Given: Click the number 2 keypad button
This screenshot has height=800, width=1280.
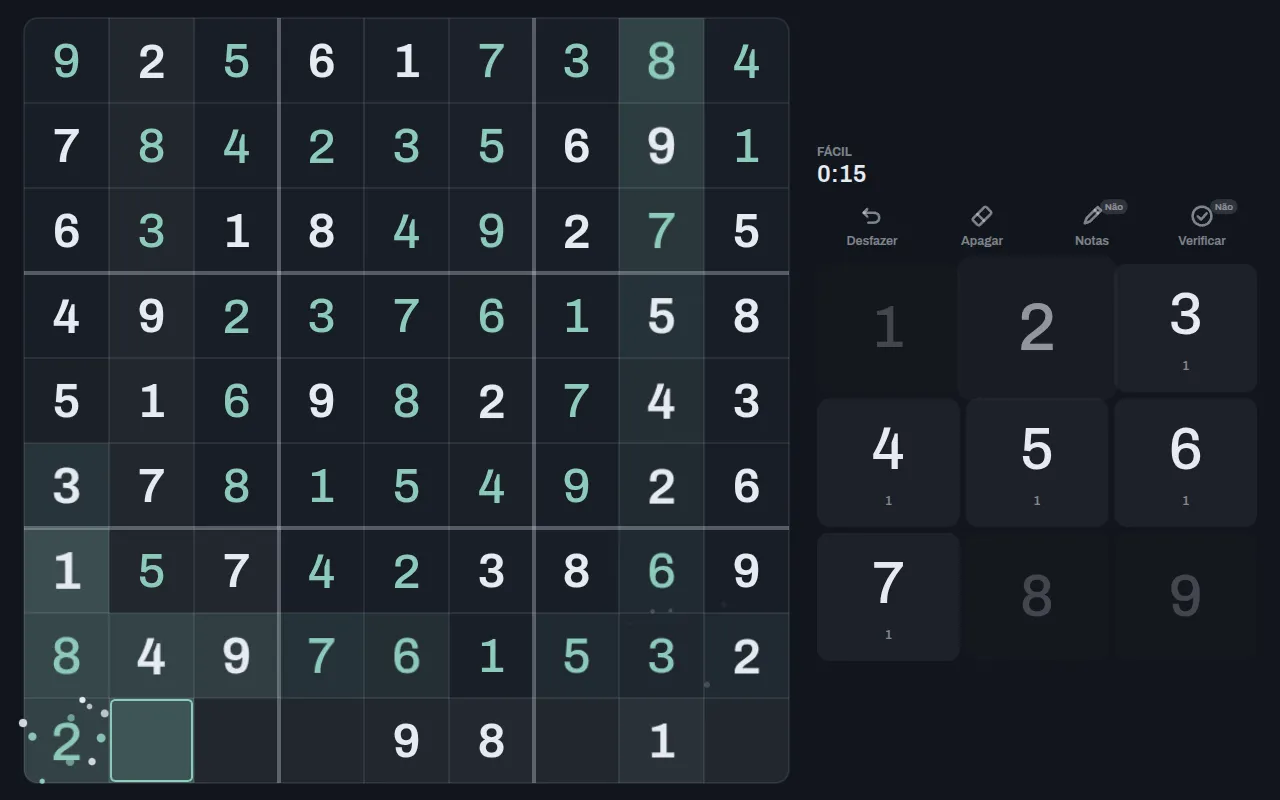Looking at the screenshot, I should 1037,328.
